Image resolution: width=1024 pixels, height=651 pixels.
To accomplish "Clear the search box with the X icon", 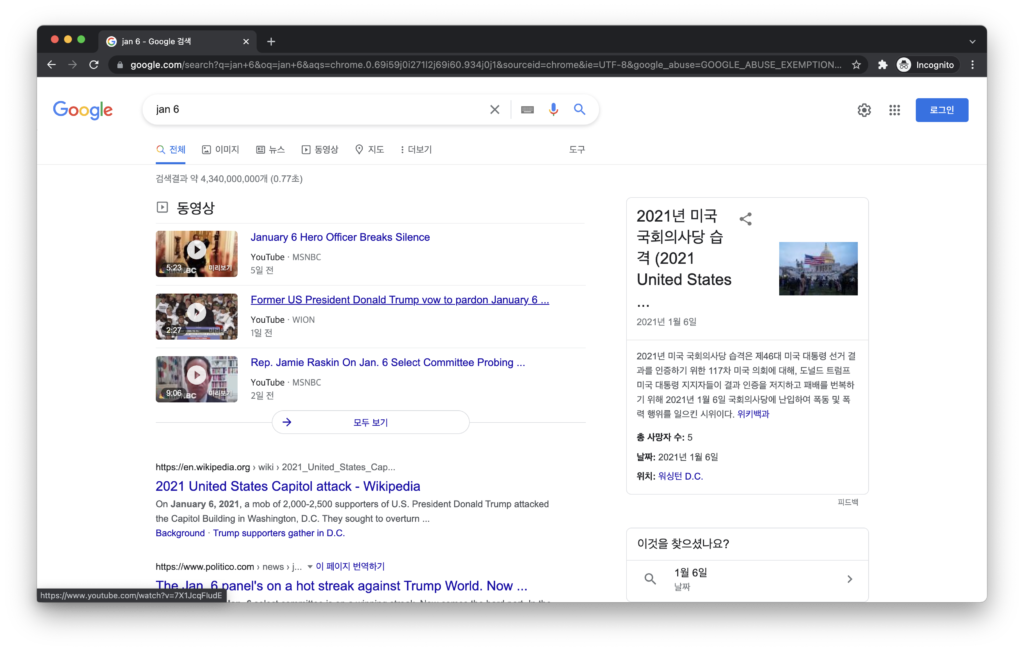I will (494, 110).
